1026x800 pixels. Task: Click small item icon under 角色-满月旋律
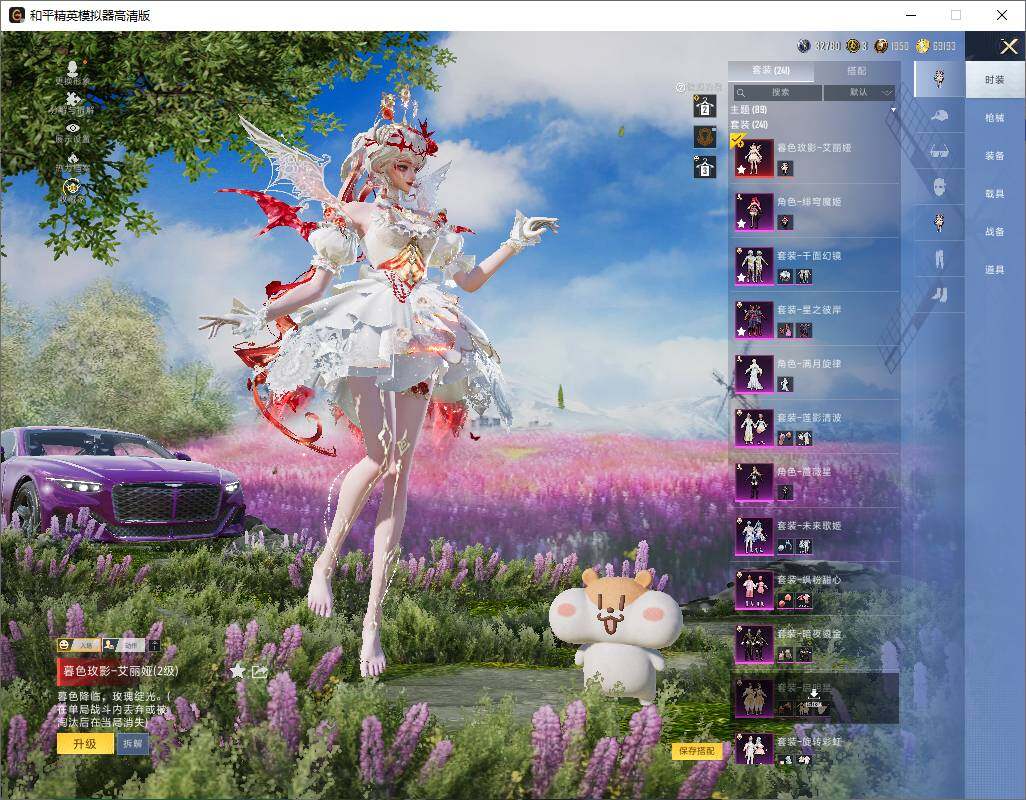point(785,385)
